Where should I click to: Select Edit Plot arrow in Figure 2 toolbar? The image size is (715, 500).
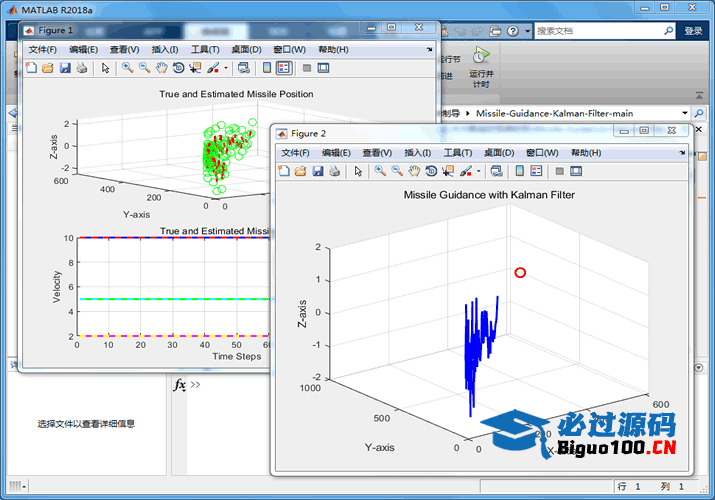coord(358,171)
